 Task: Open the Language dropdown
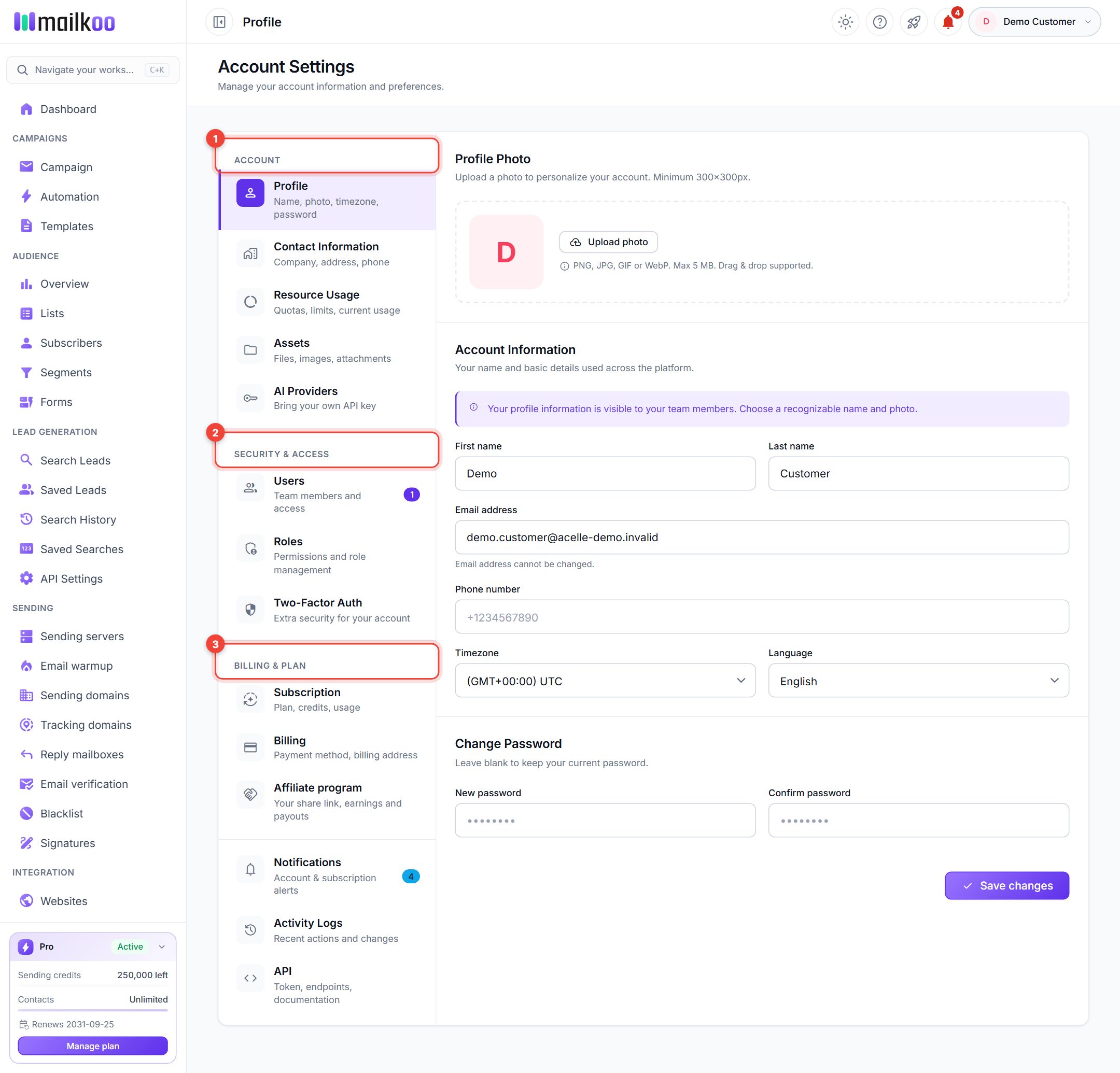(x=918, y=681)
